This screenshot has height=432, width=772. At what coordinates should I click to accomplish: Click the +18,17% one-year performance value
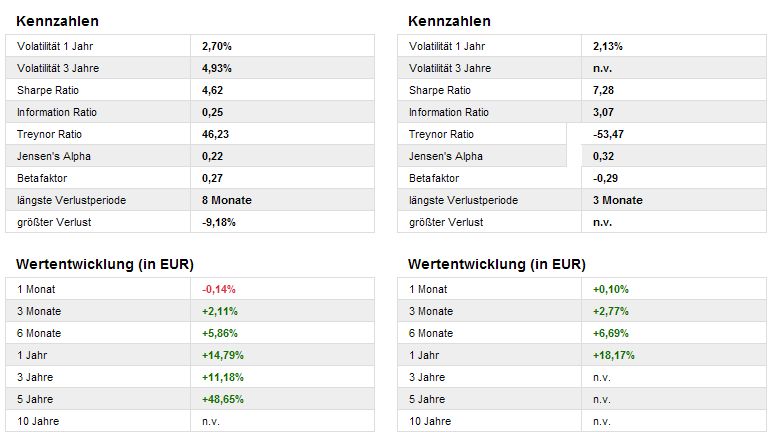[615, 355]
